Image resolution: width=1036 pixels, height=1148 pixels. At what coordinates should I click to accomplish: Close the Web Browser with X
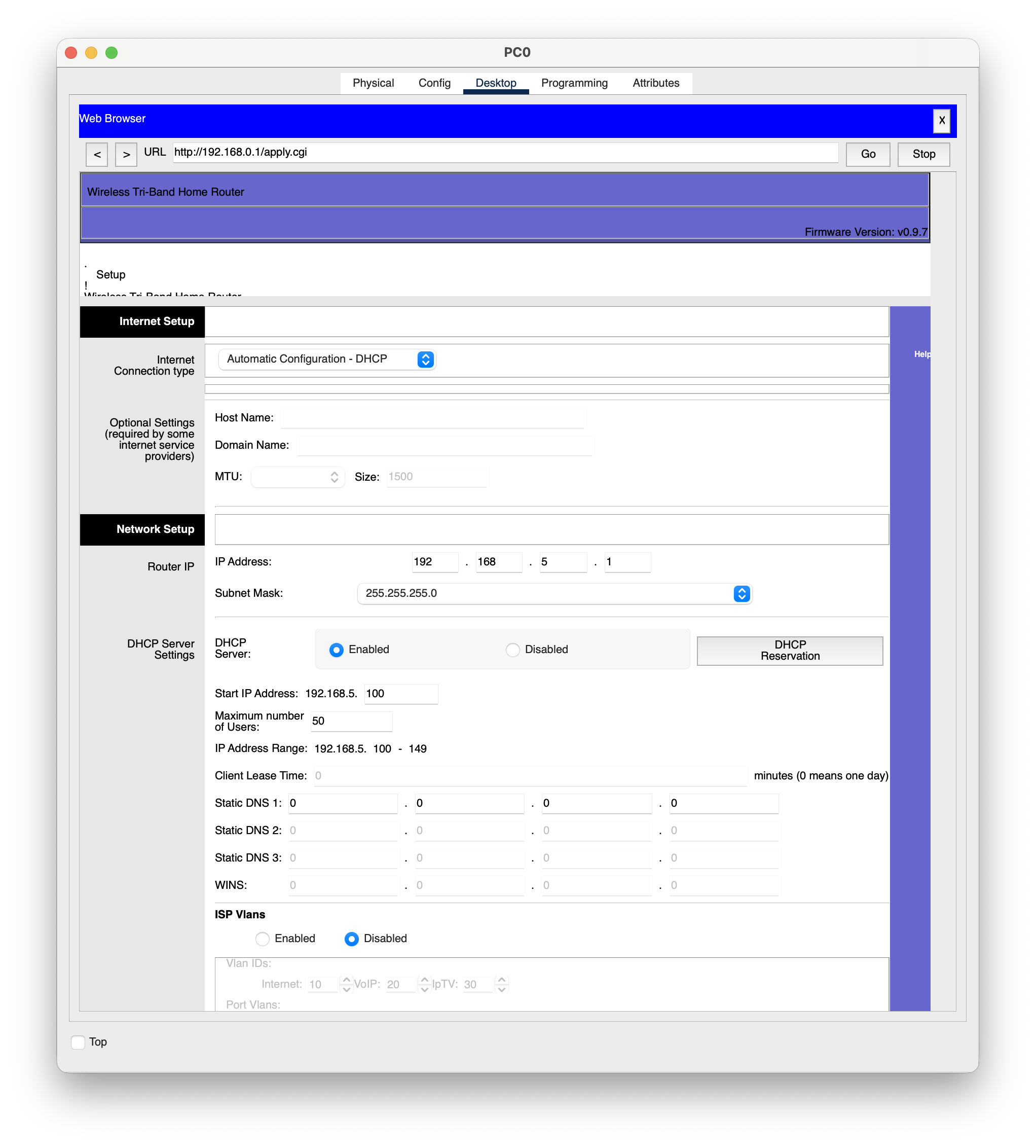click(942, 121)
